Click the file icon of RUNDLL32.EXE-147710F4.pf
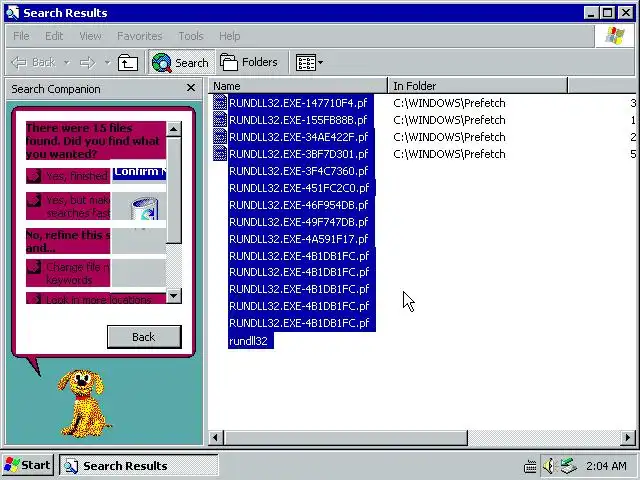 (x=220, y=102)
